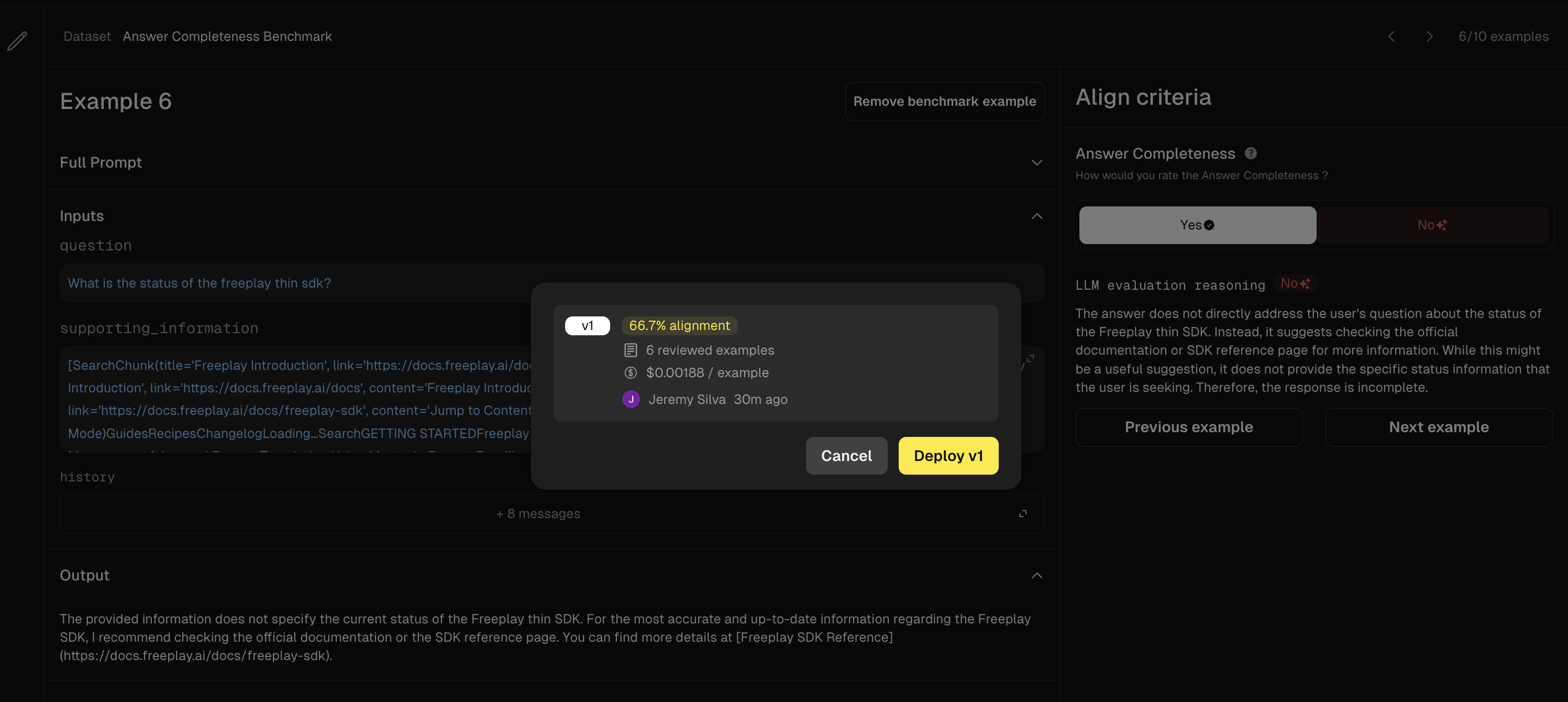Collapse the Inputs section
Screen dimensions: 1568x702
pyautogui.click(x=1036, y=216)
